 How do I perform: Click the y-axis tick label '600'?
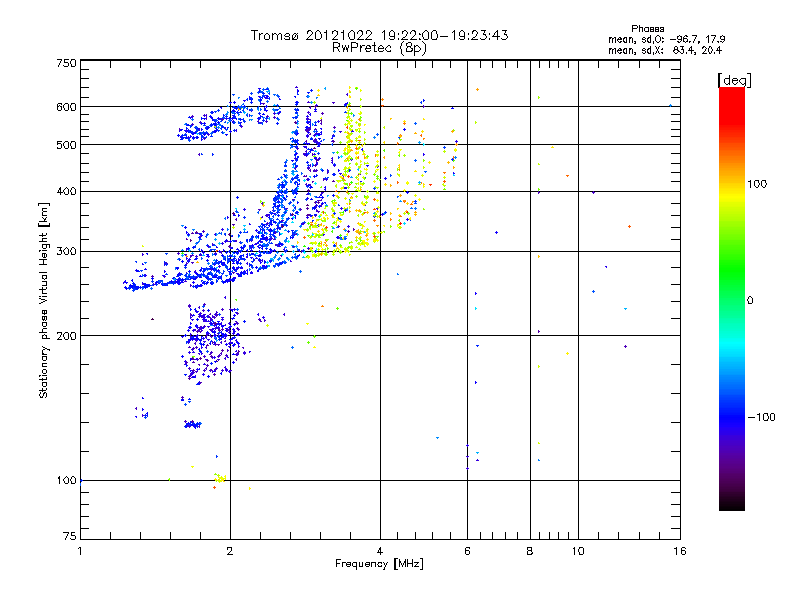66,107
